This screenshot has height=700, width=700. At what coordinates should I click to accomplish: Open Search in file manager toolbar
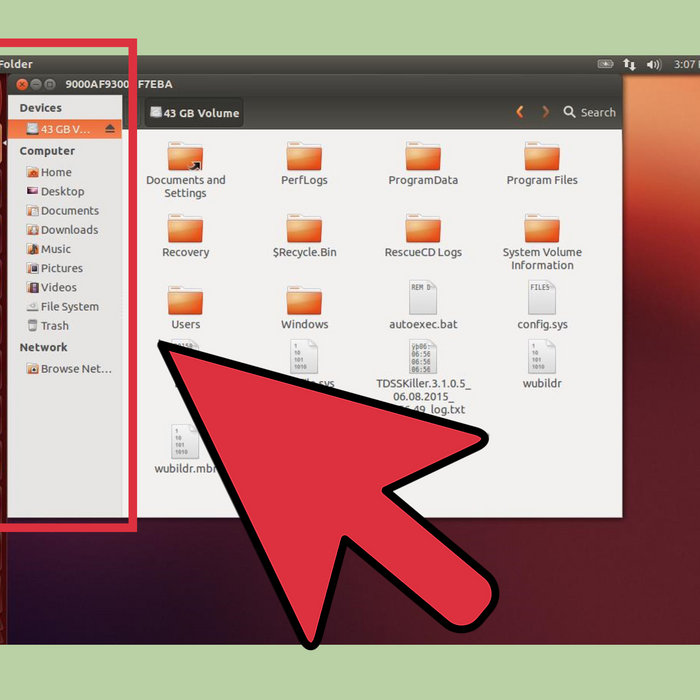[x=589, y=112]
